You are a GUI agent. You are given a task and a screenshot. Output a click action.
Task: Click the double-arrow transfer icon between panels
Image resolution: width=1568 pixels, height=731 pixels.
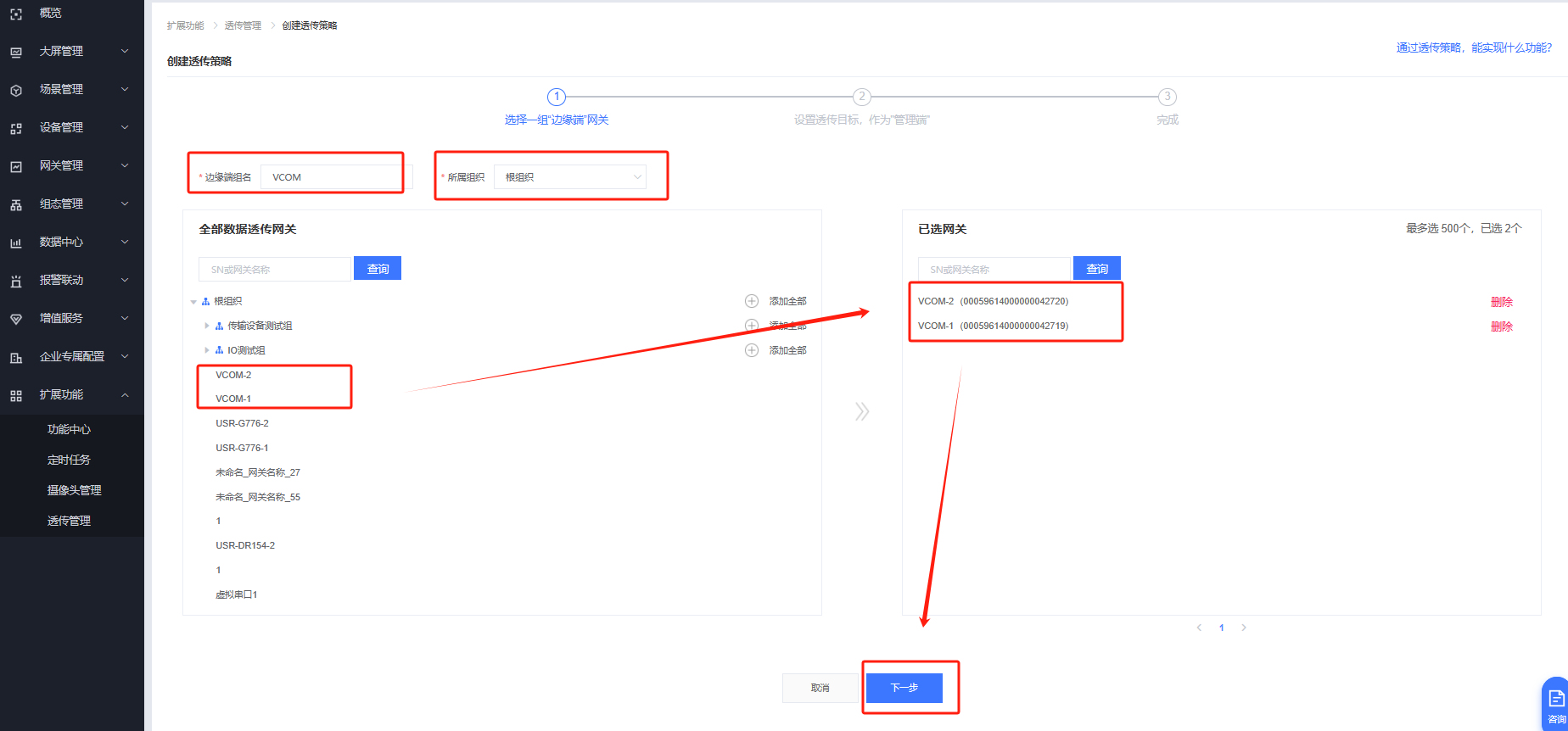click(x=862, y=412)
